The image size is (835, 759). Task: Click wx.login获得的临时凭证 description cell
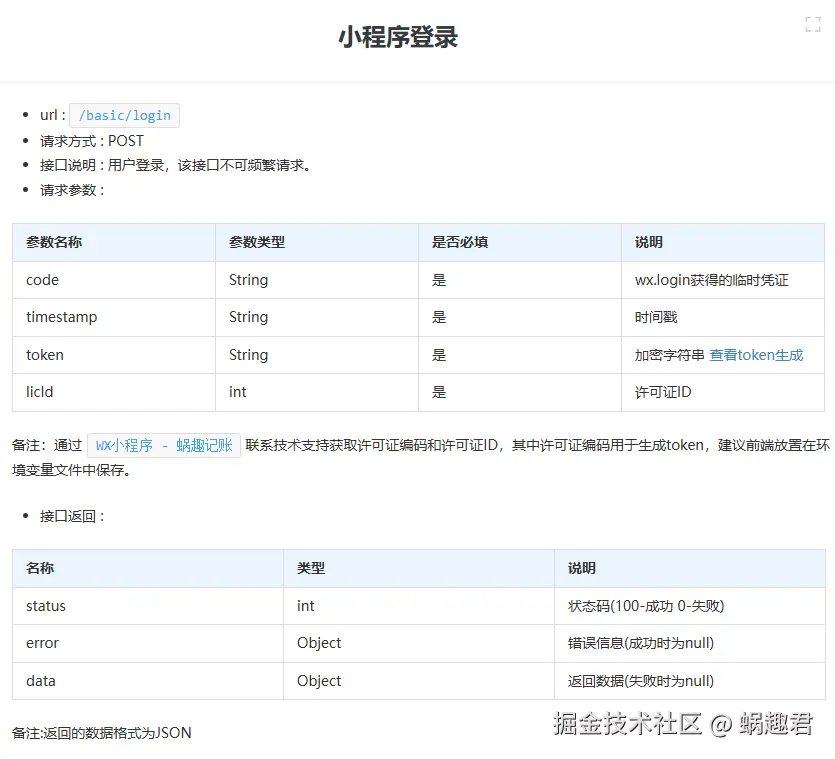coord(723,280)
